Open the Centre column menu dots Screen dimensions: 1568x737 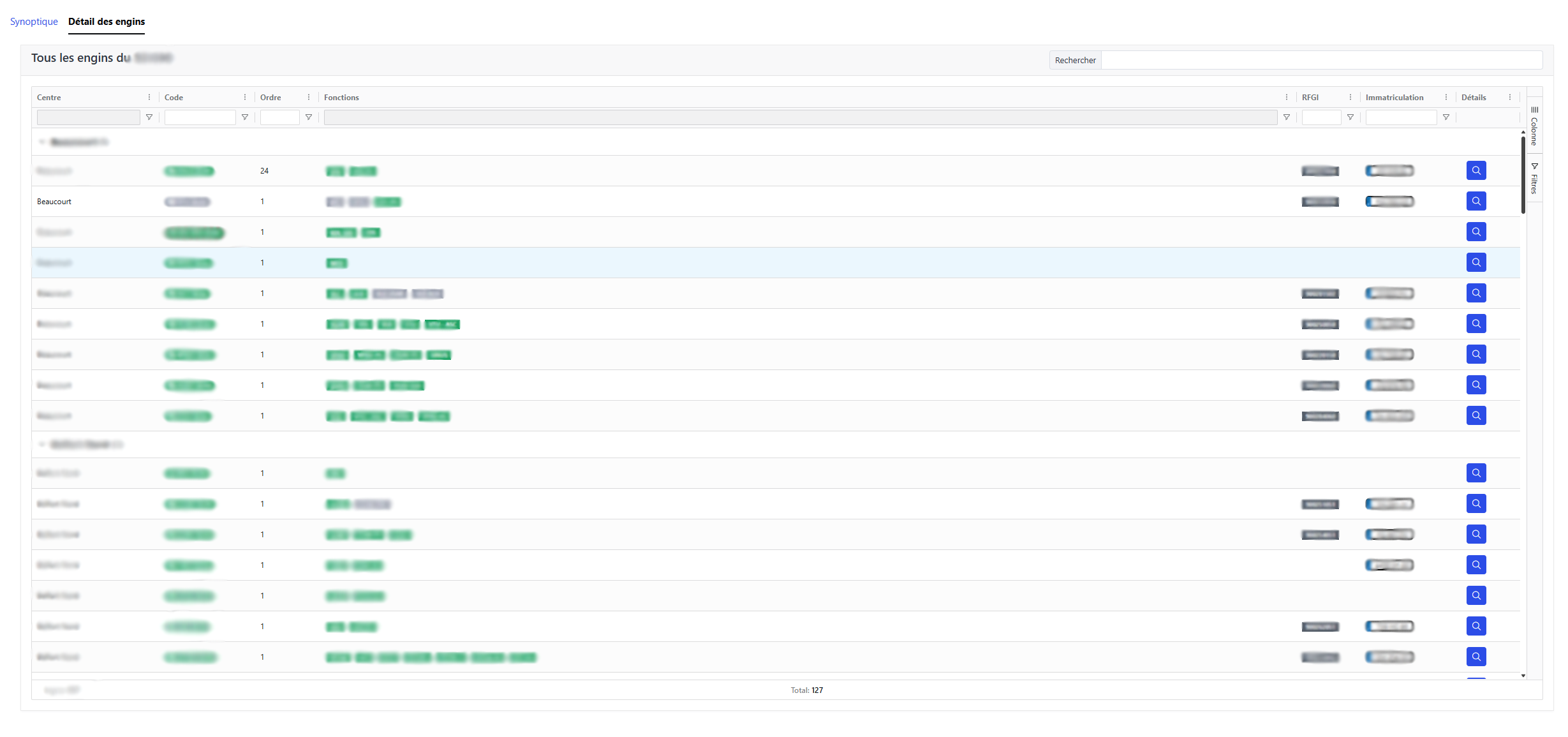pyautogui.click(x=149, y=98)
